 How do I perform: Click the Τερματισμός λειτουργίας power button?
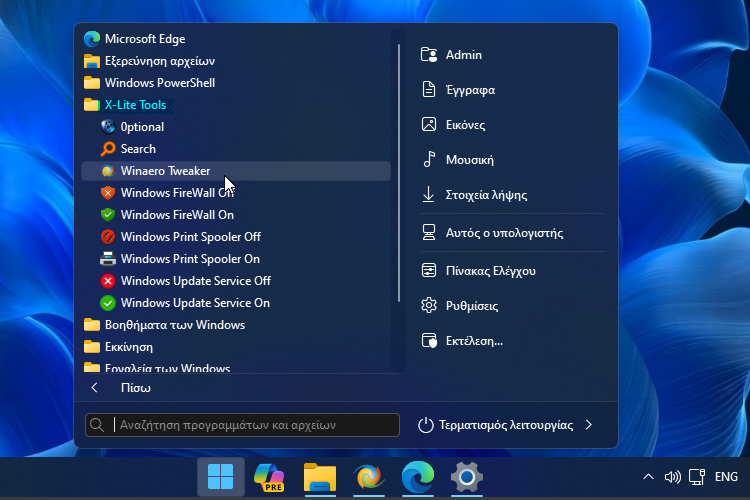[495, 425]
